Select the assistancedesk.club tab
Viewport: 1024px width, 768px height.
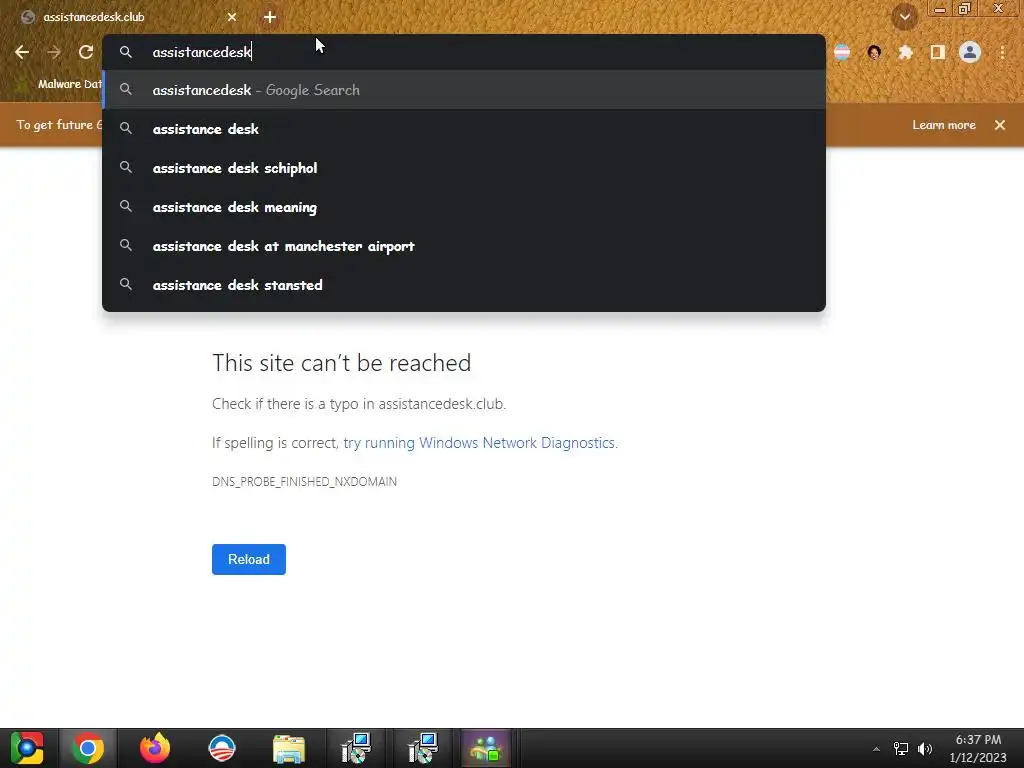pos(128,17)
